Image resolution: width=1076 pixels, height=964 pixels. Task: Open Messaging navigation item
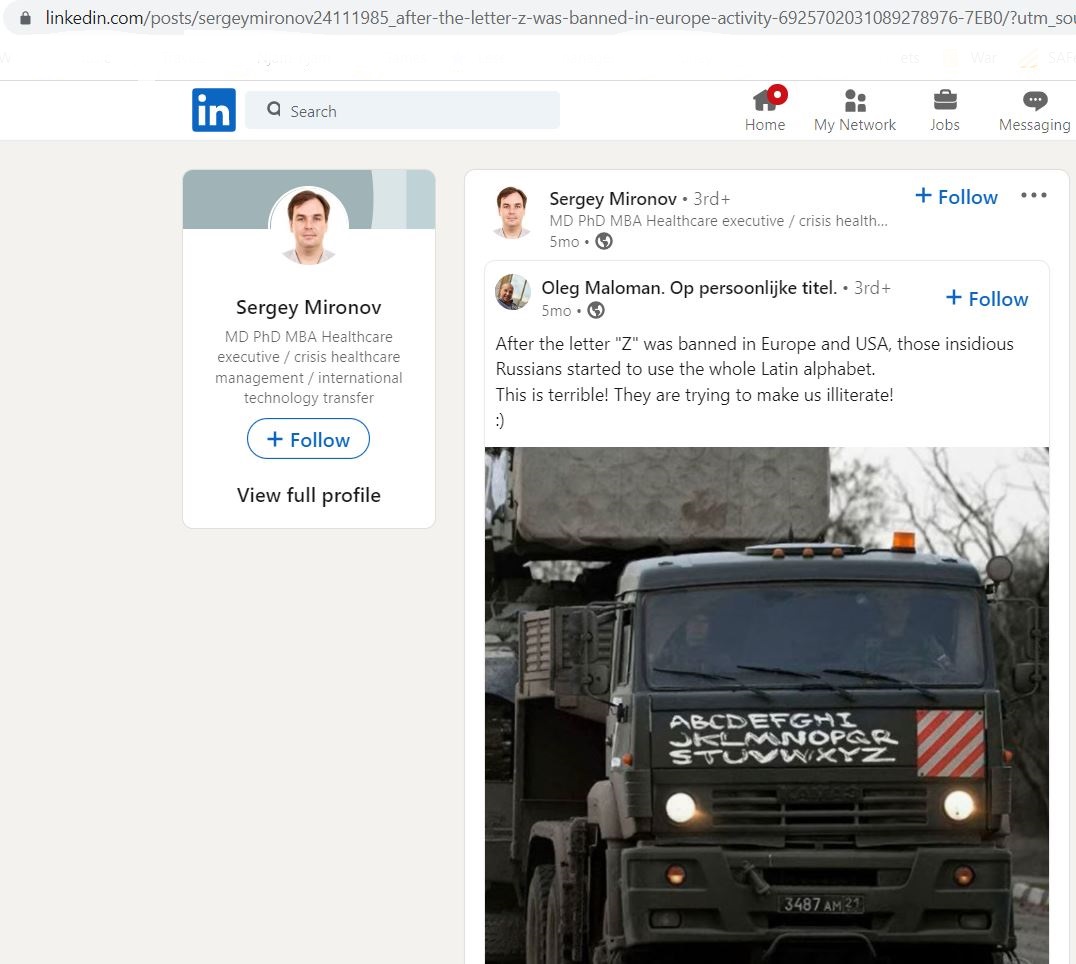(1034, 110)
